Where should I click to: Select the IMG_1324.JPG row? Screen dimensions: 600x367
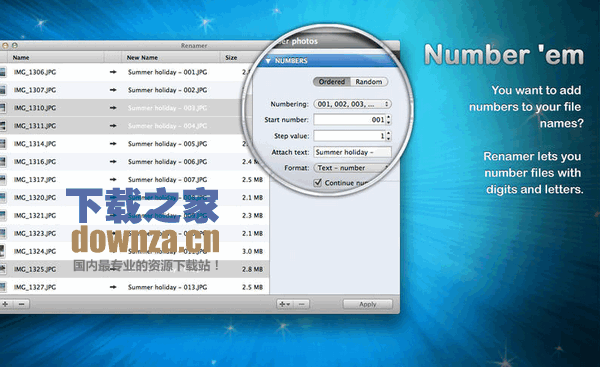click(134, 251)
